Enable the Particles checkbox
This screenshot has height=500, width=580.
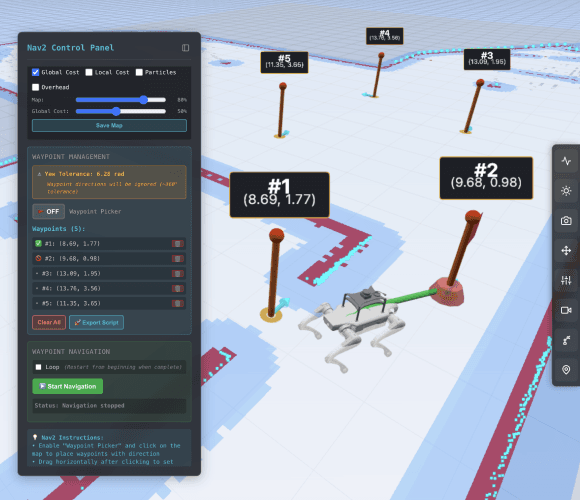139,72
